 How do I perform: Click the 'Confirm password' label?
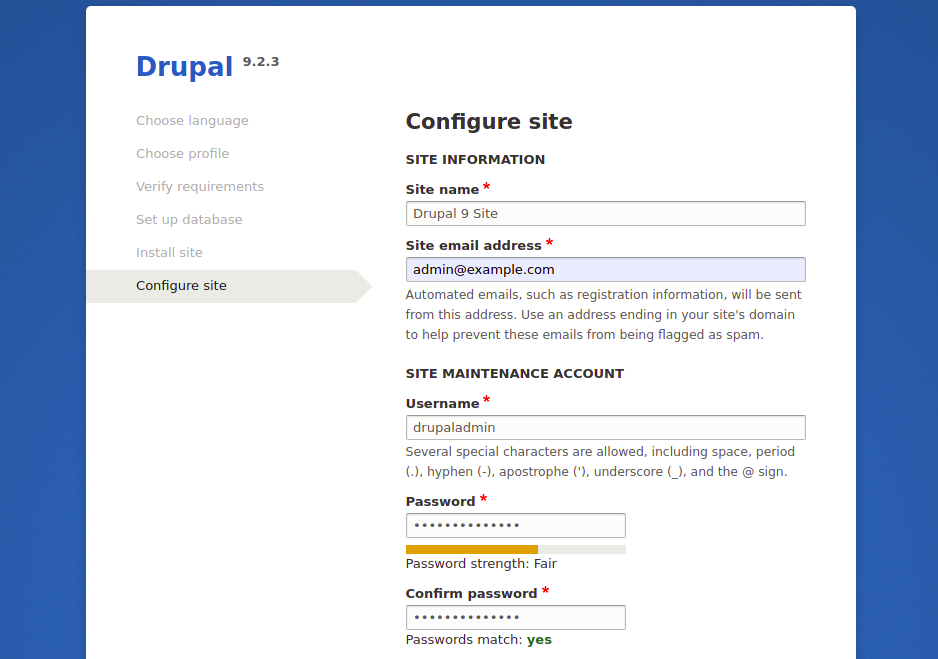[471, 594]
